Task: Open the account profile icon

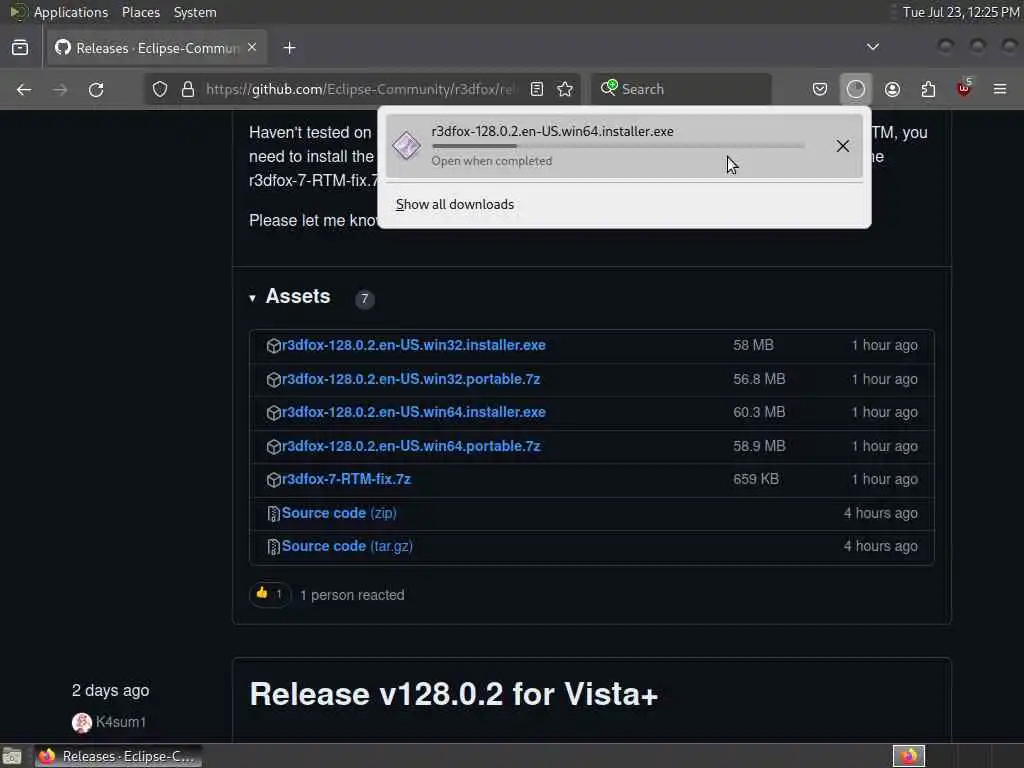Action: click(x=892, y=89)
